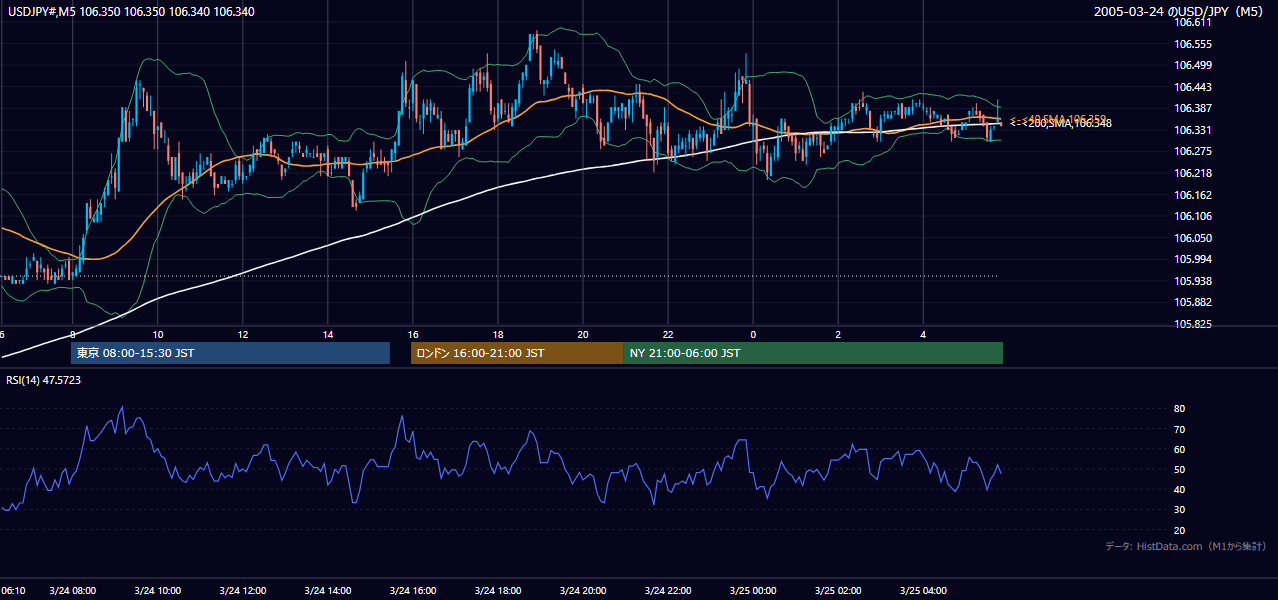Click hour label 12 under price chart
The height and width of the screenshot is (600, 1278).
[x=242, y=334]
